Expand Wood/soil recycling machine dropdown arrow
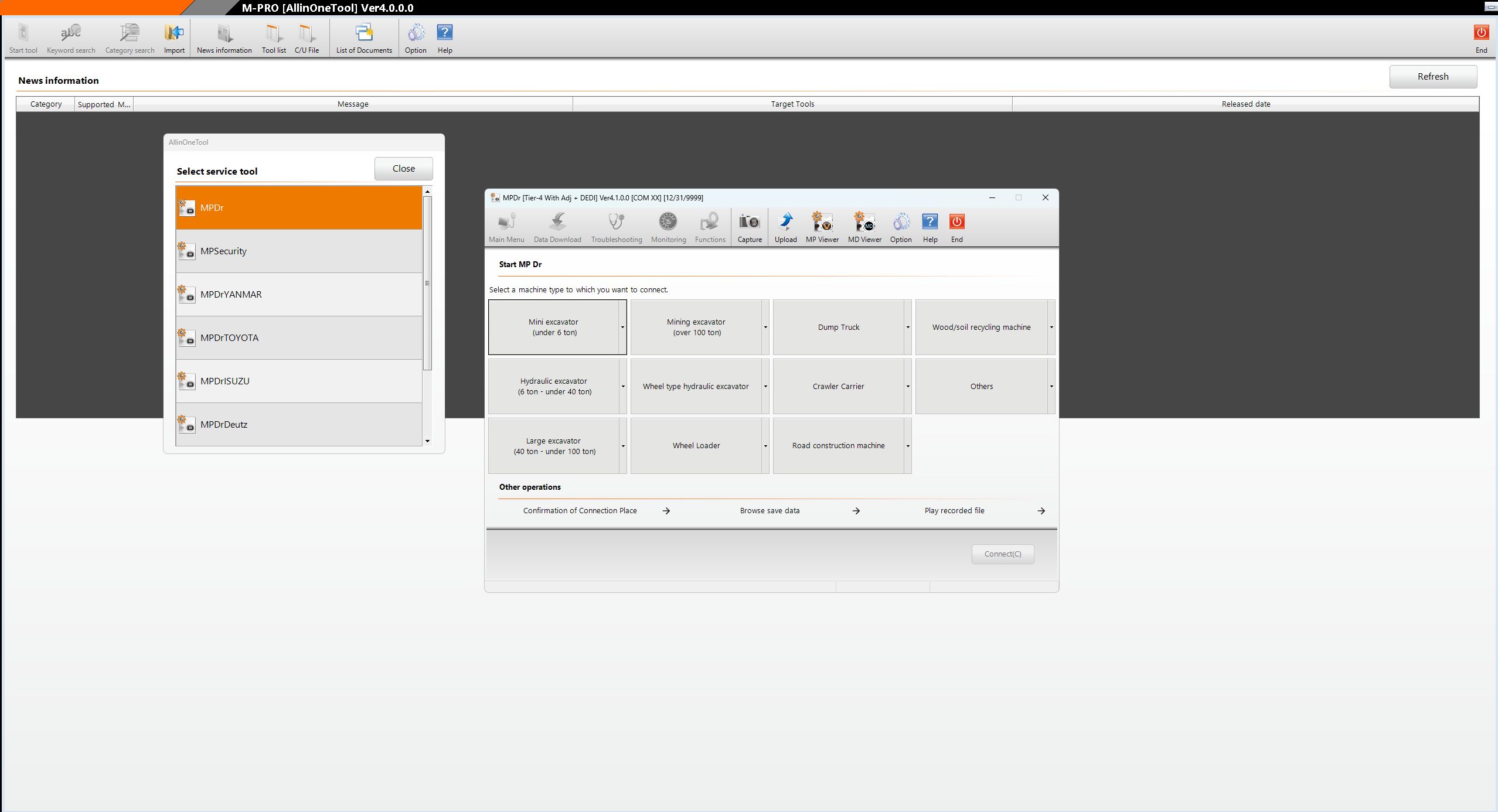1498x812 pixels. point(1051,327)
